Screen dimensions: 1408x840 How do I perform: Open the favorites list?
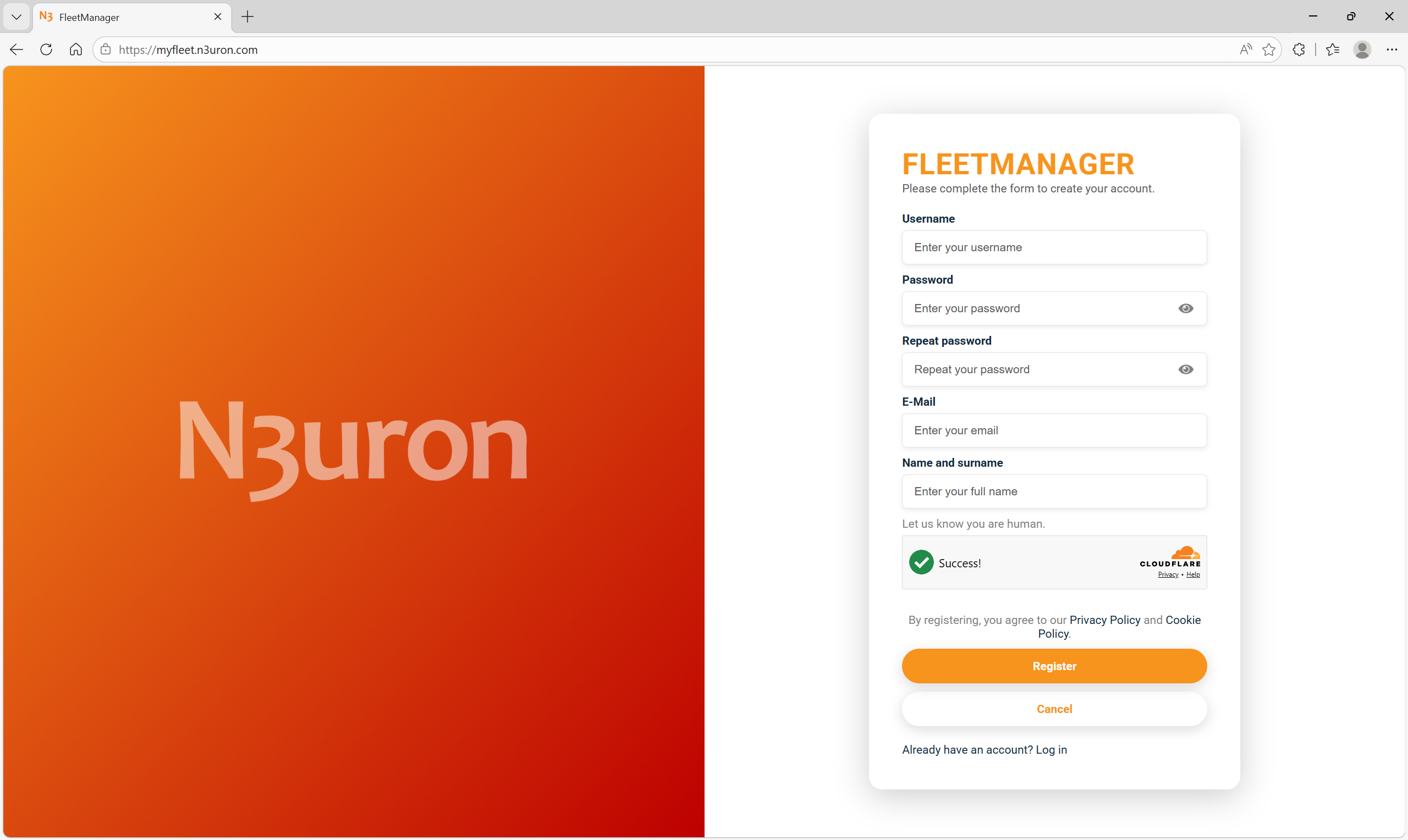pos(1333,50)
